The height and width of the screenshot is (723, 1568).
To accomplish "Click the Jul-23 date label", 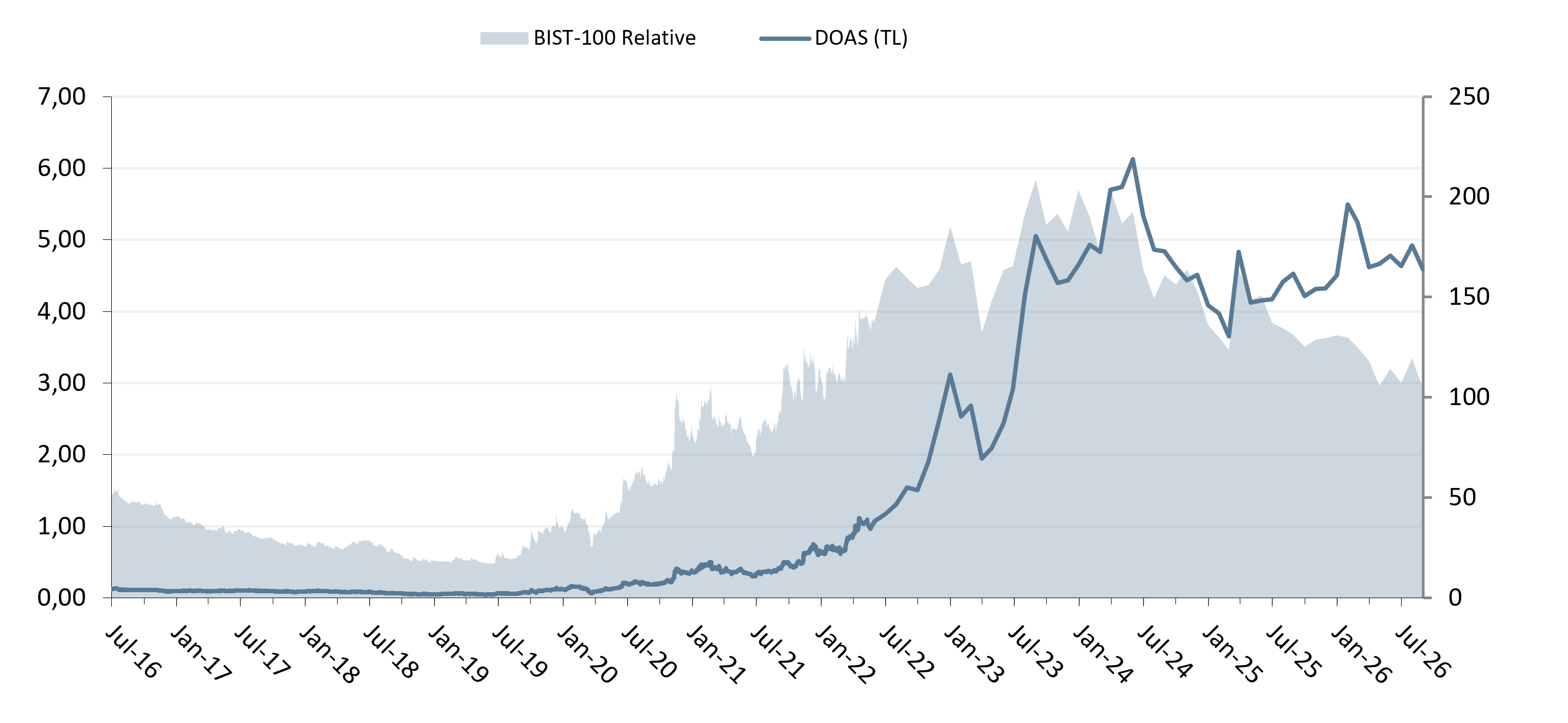I will (1036, 652).
